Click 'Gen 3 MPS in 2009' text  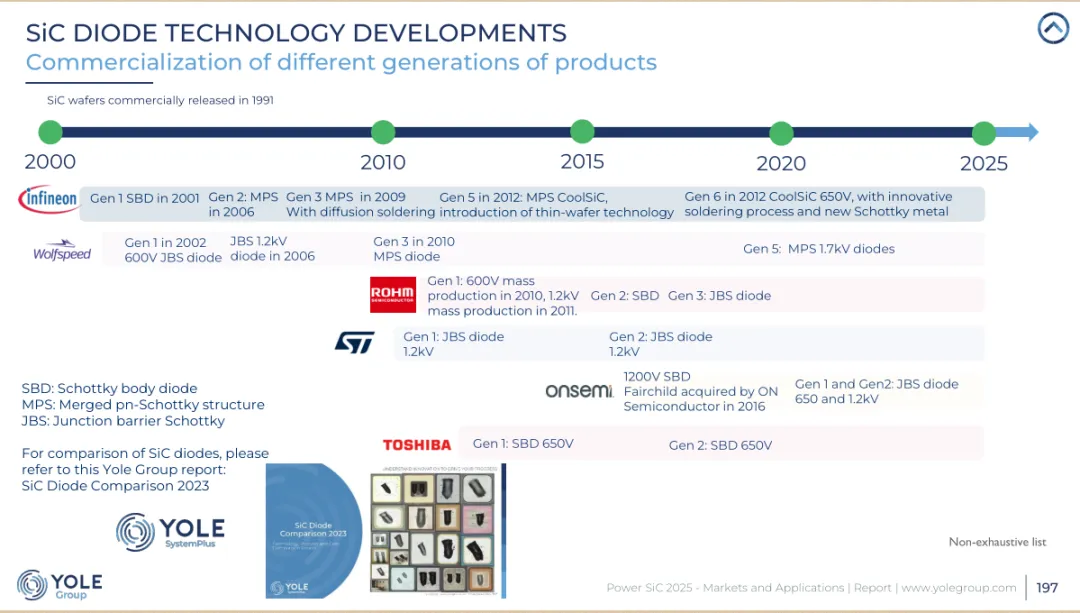[x=346, y=197]
